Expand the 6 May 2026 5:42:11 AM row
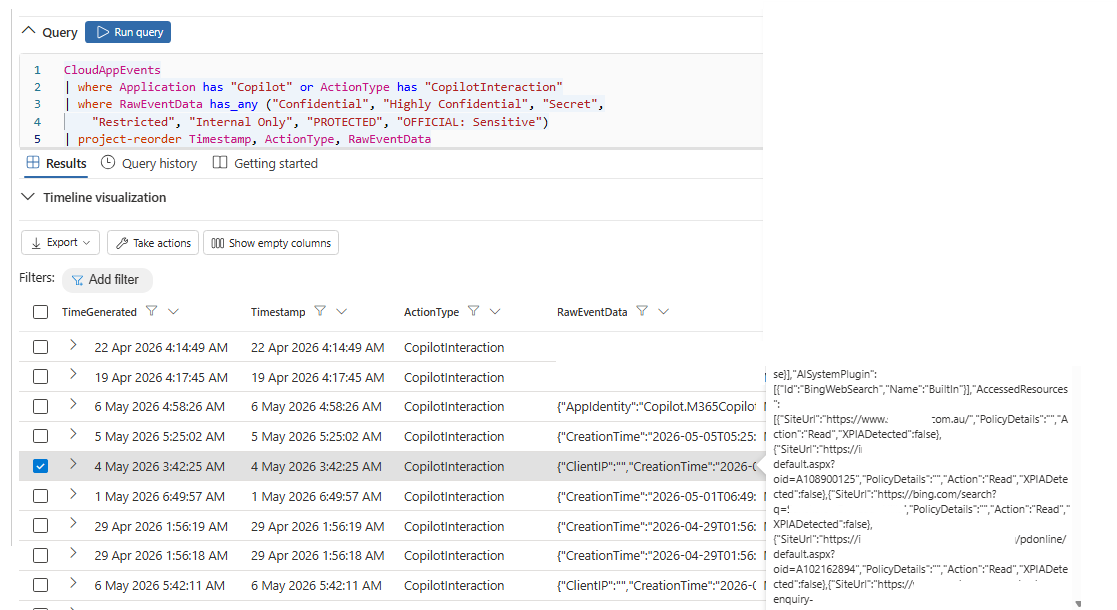The height and width of the screenshot is (610, 1117). click(73, 583)
